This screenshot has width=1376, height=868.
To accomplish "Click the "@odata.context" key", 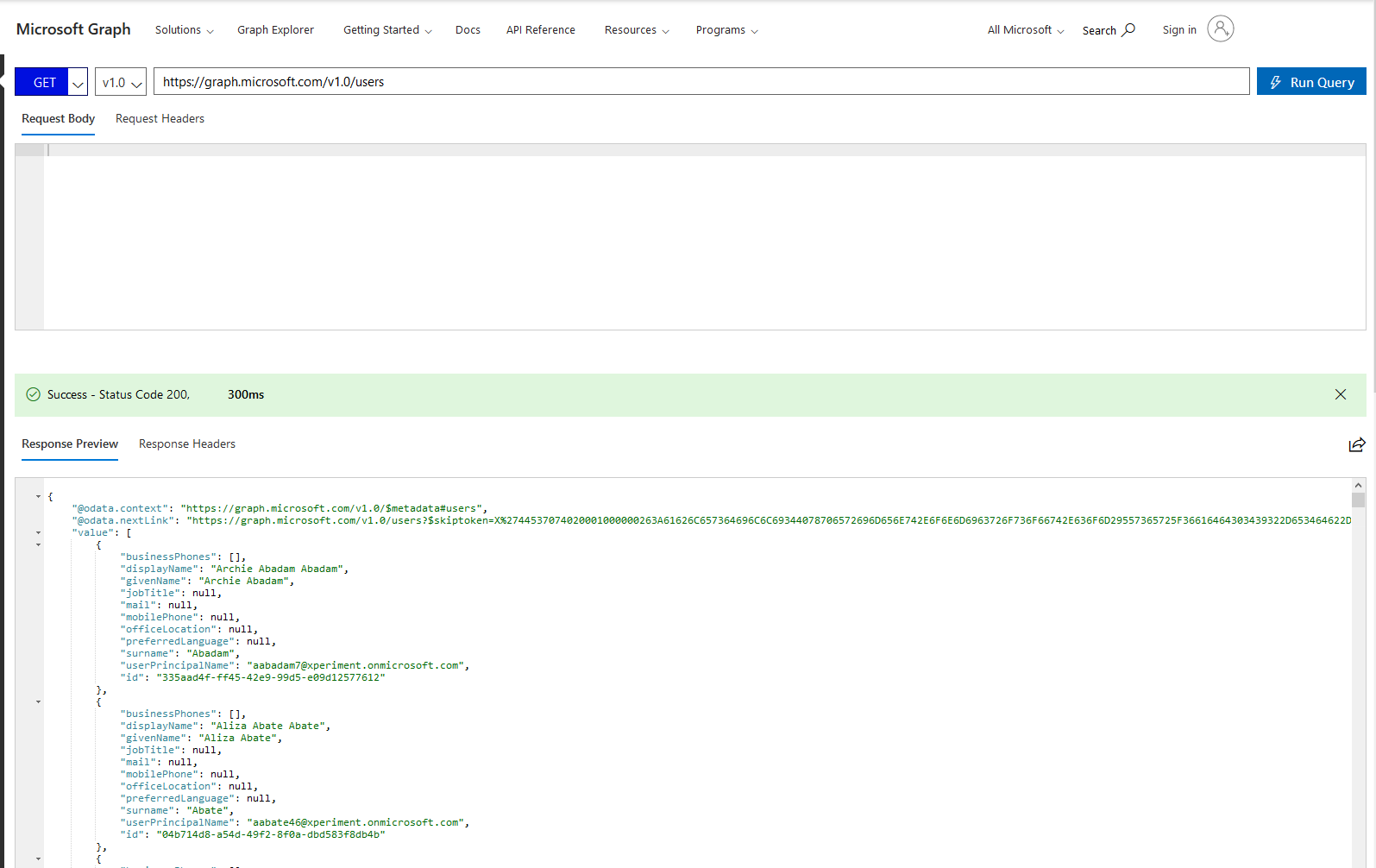I will [x=121, y=509].
